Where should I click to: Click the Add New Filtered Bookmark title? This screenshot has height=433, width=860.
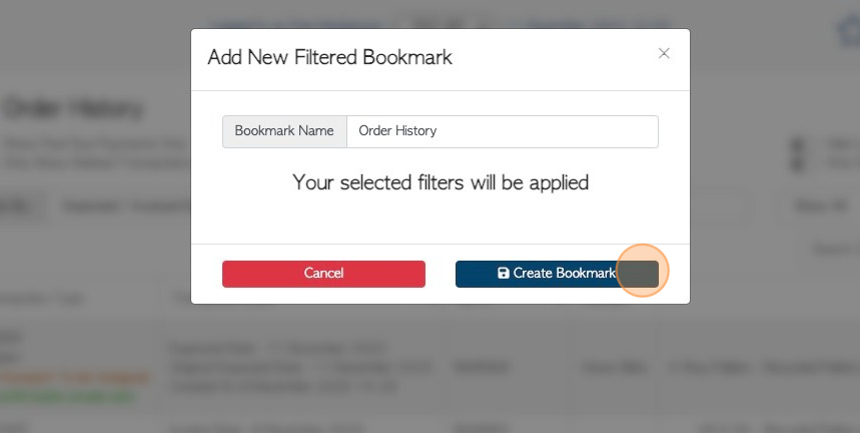(x=330, y=58)
